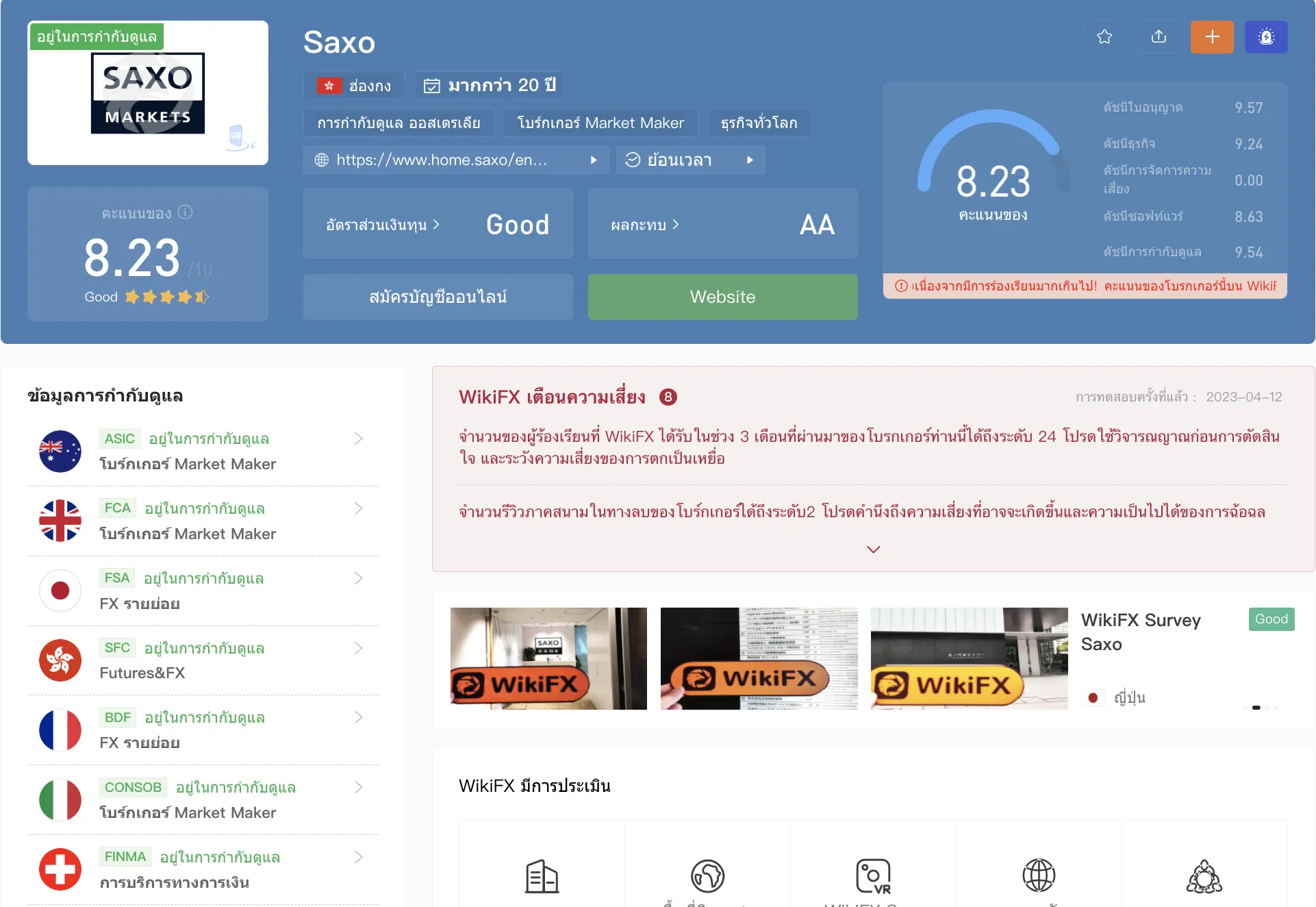This screenshot has width=1316, height=907.
Task: Expand the CONSOB regulation row chevron
Action: pyautogui.click(x=358, y=787)
